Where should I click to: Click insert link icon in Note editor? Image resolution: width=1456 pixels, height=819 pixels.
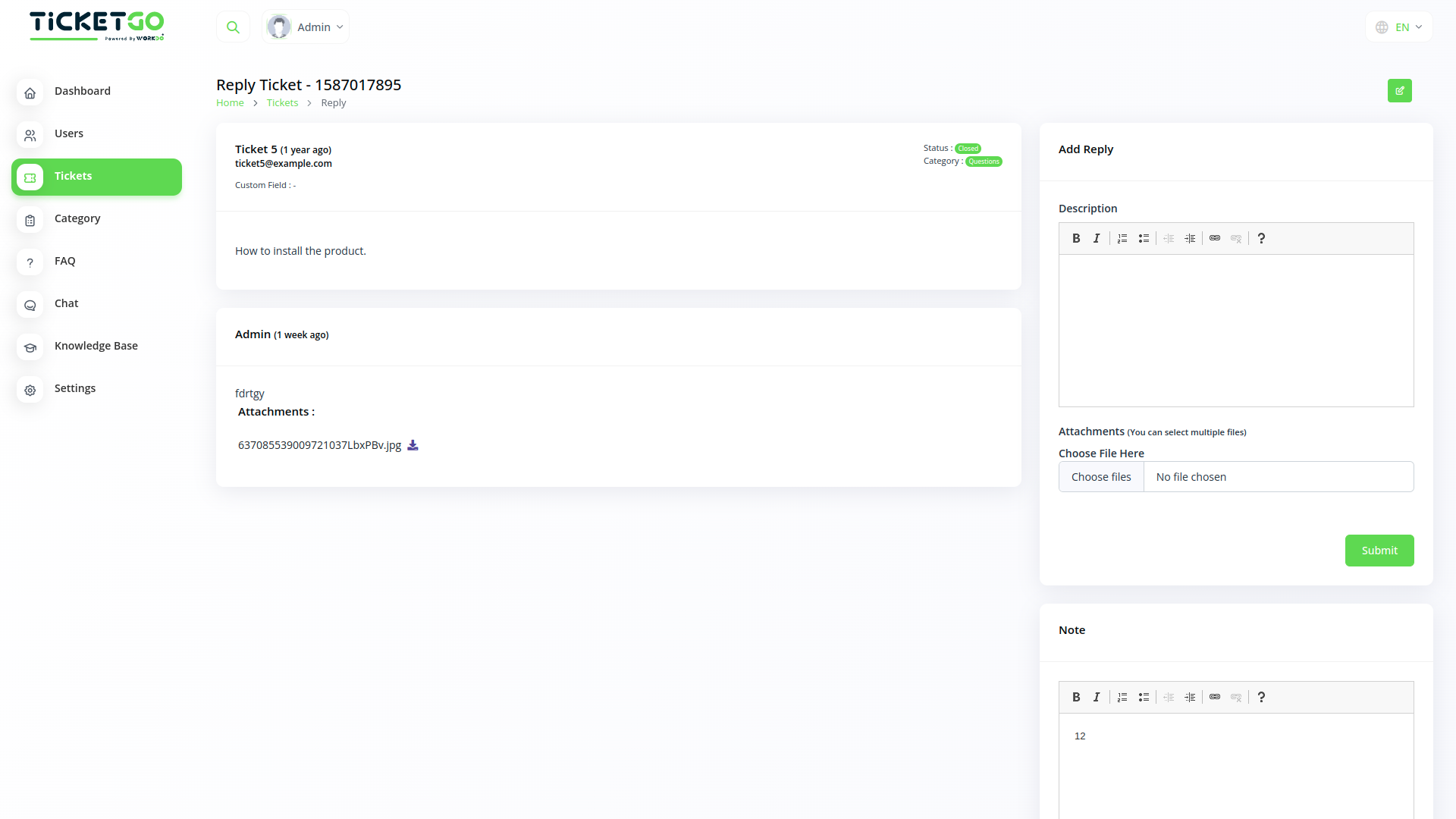1215,698
